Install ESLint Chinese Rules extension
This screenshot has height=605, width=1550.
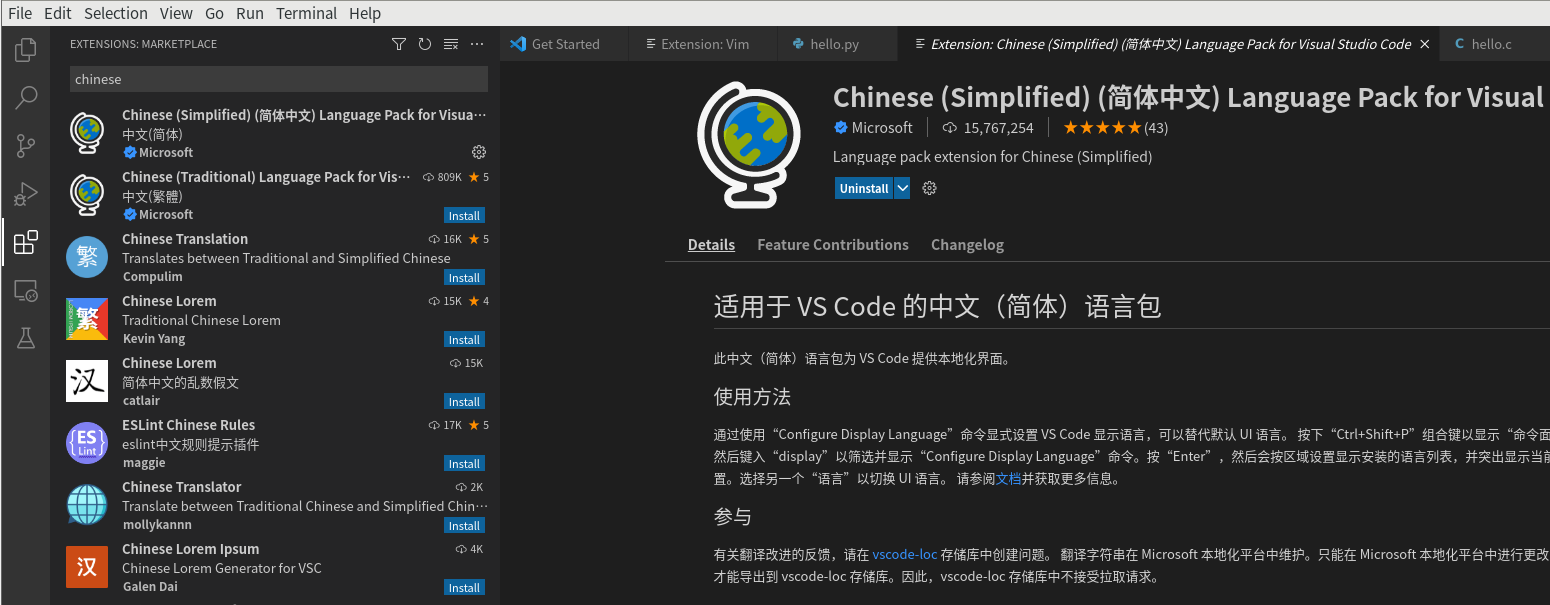(464, 464)
